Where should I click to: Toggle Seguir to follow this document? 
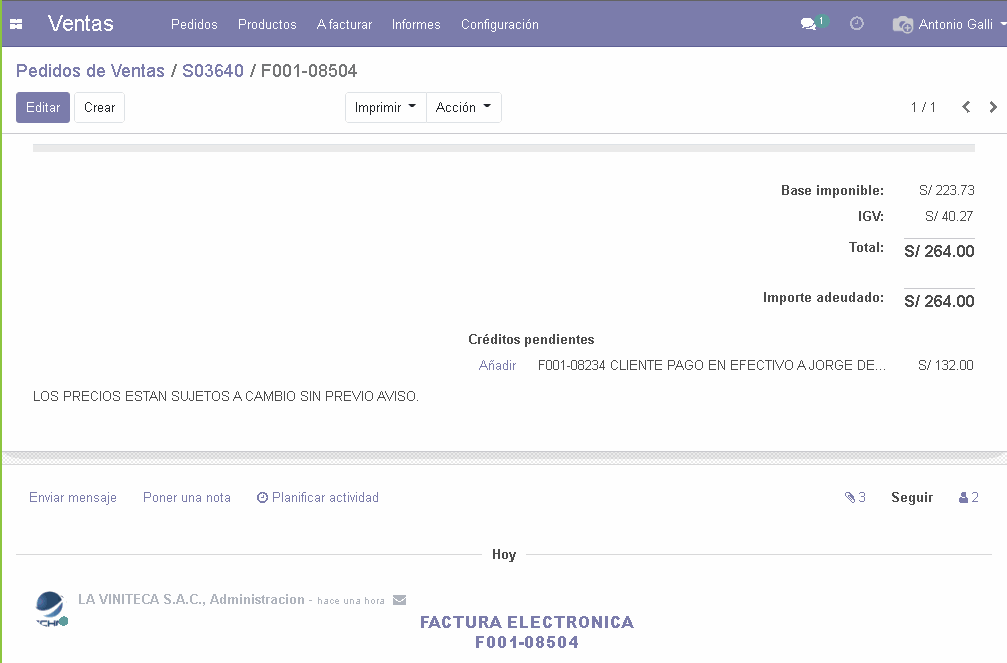click(911, 497)
